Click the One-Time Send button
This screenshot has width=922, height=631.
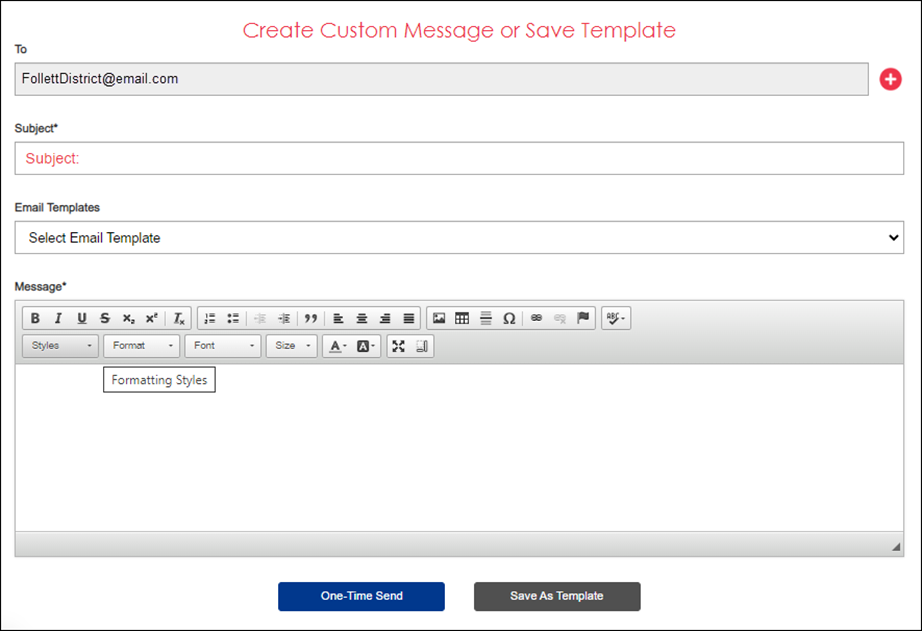tap(361, 596)
